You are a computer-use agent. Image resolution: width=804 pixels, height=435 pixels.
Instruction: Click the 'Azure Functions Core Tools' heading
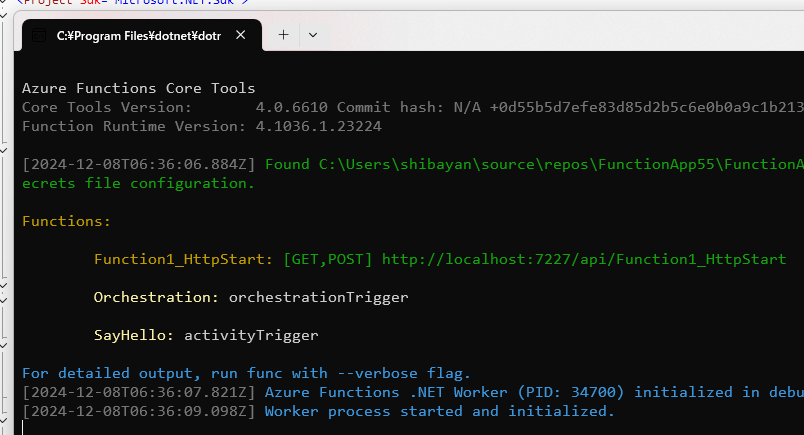click(x=138, y=88)
